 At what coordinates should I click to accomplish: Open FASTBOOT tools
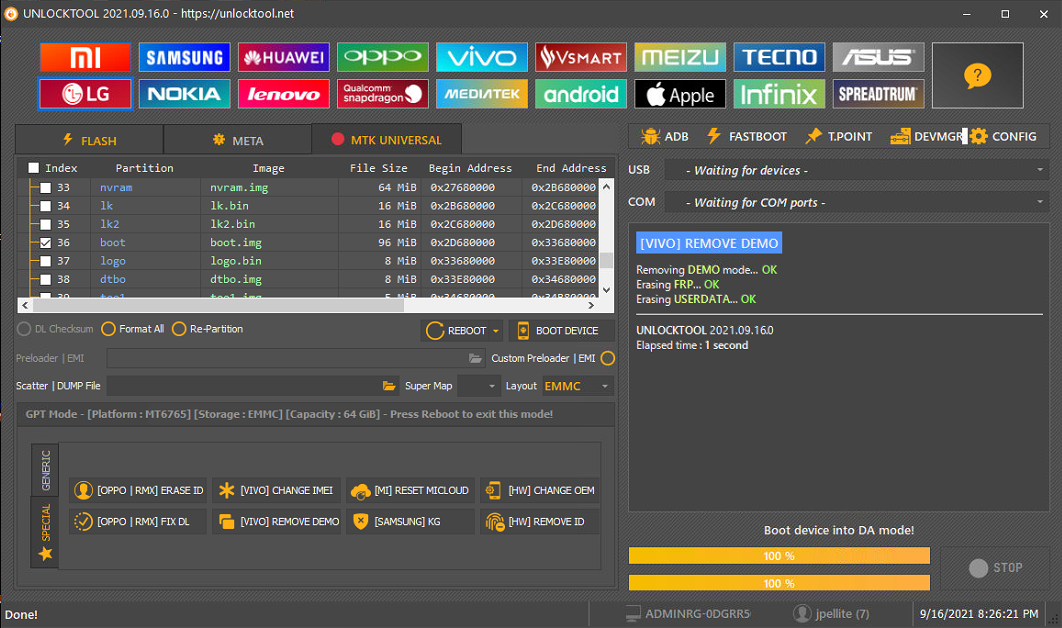(x=746, y=136)
